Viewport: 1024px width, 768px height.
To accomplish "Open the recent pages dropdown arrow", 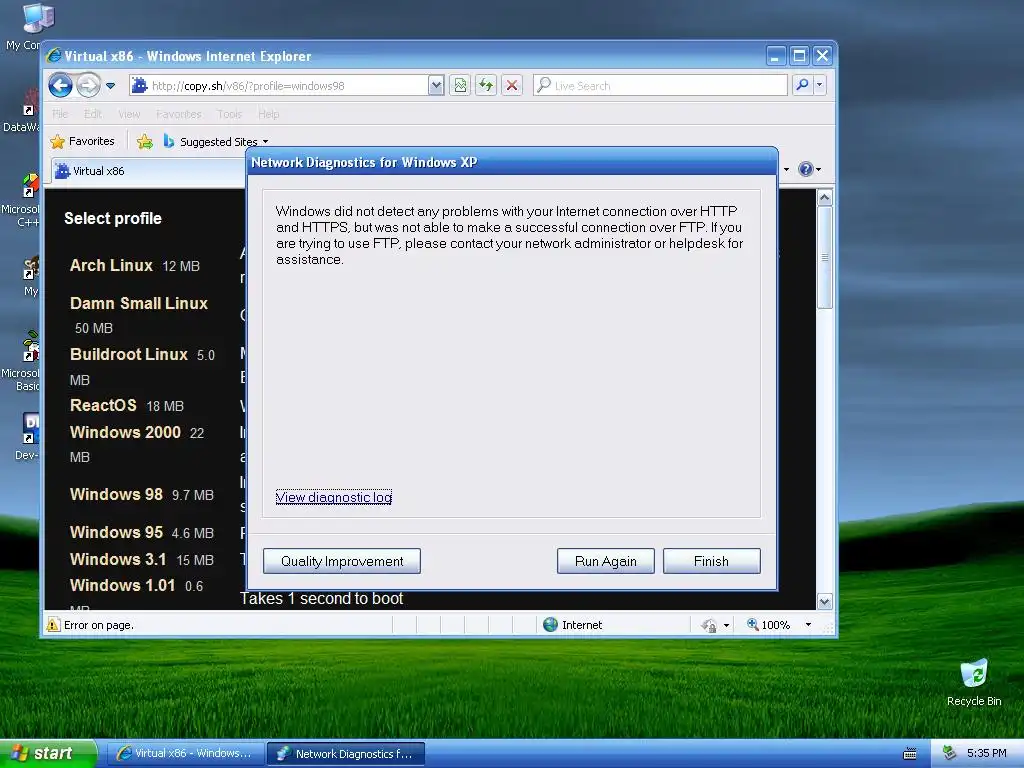I will coord(110,86).
